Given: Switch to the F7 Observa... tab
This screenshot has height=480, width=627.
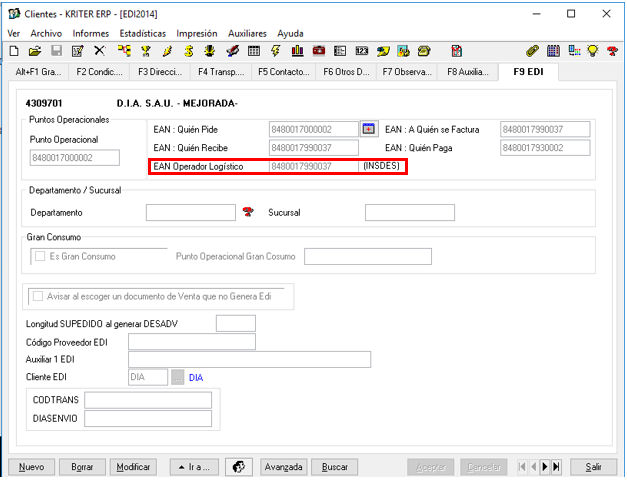Looking at the screenshot, I should click(x=407, y=72).
